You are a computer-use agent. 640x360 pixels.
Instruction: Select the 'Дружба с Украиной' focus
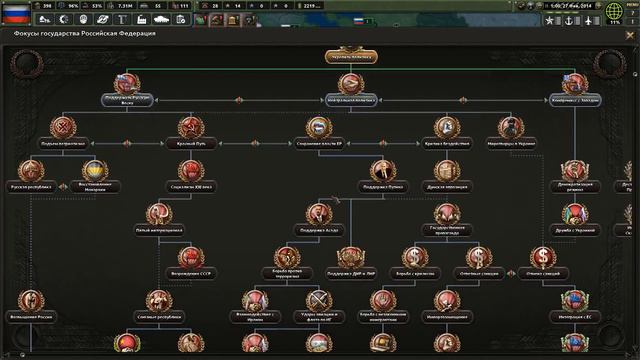click(x=575, y=220)
